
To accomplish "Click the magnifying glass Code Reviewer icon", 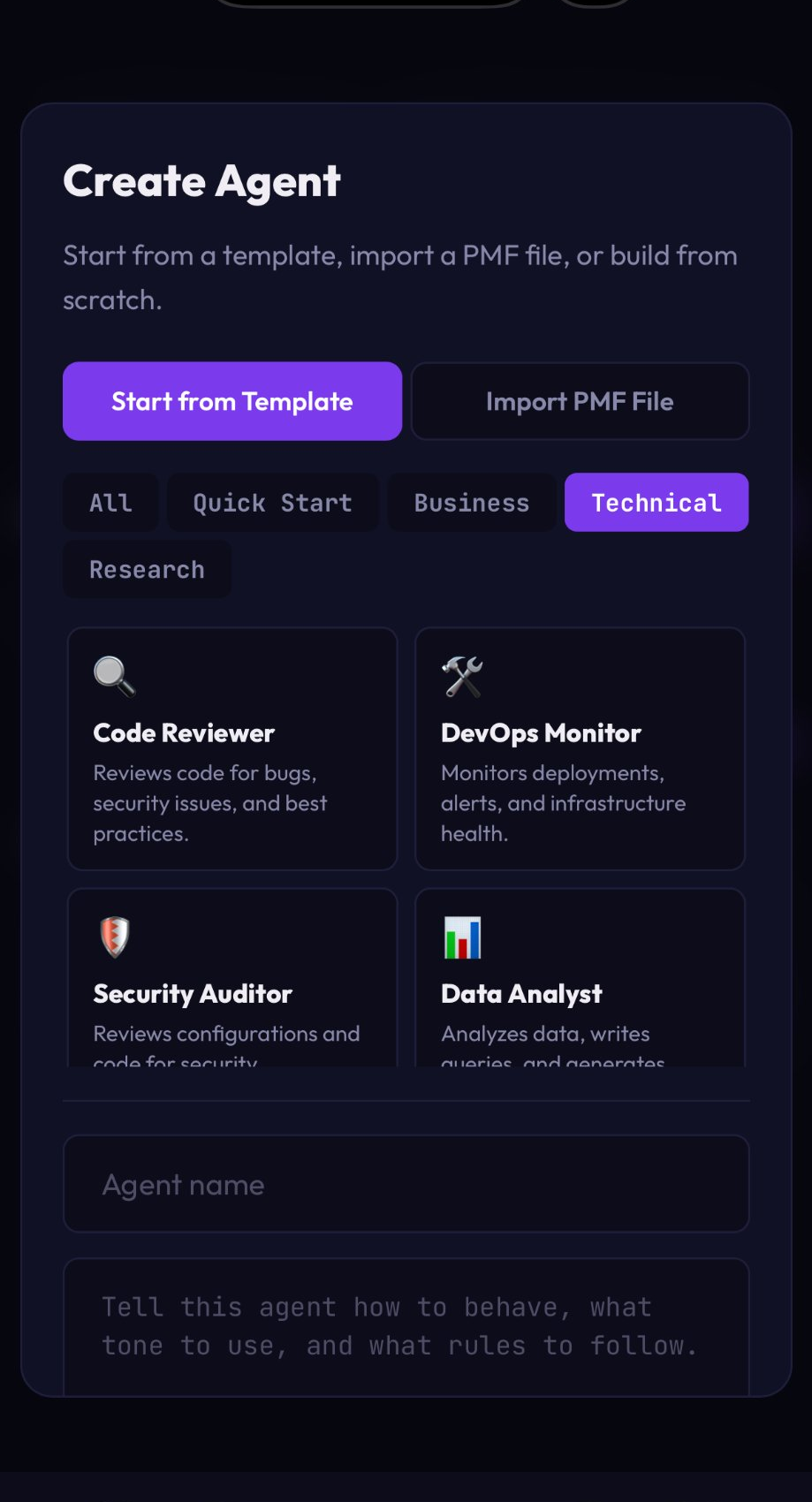I will point(114,677).
